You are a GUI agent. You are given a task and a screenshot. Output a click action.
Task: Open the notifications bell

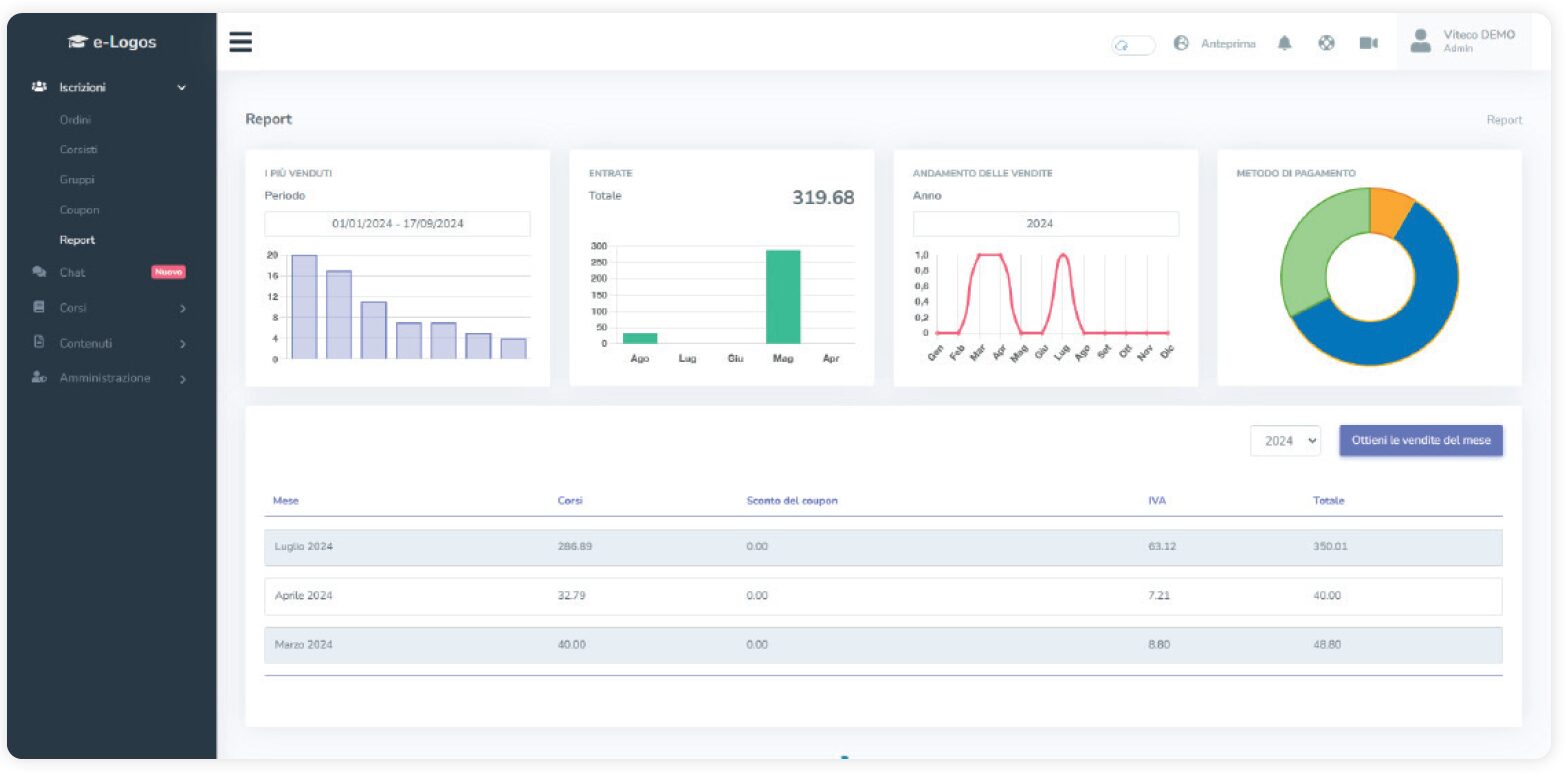point(1285,43)
